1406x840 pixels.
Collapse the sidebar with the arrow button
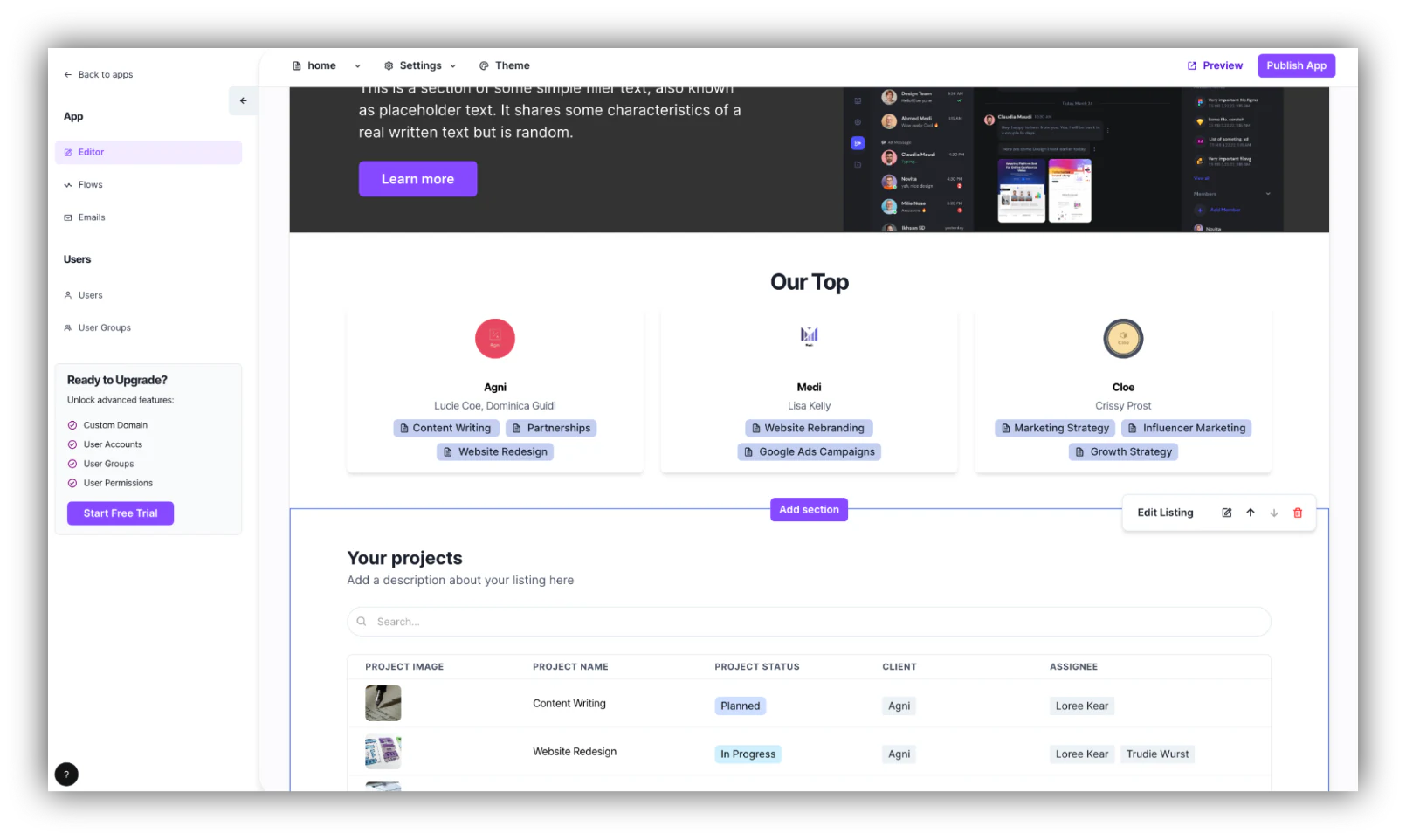[x=243, y=100]
